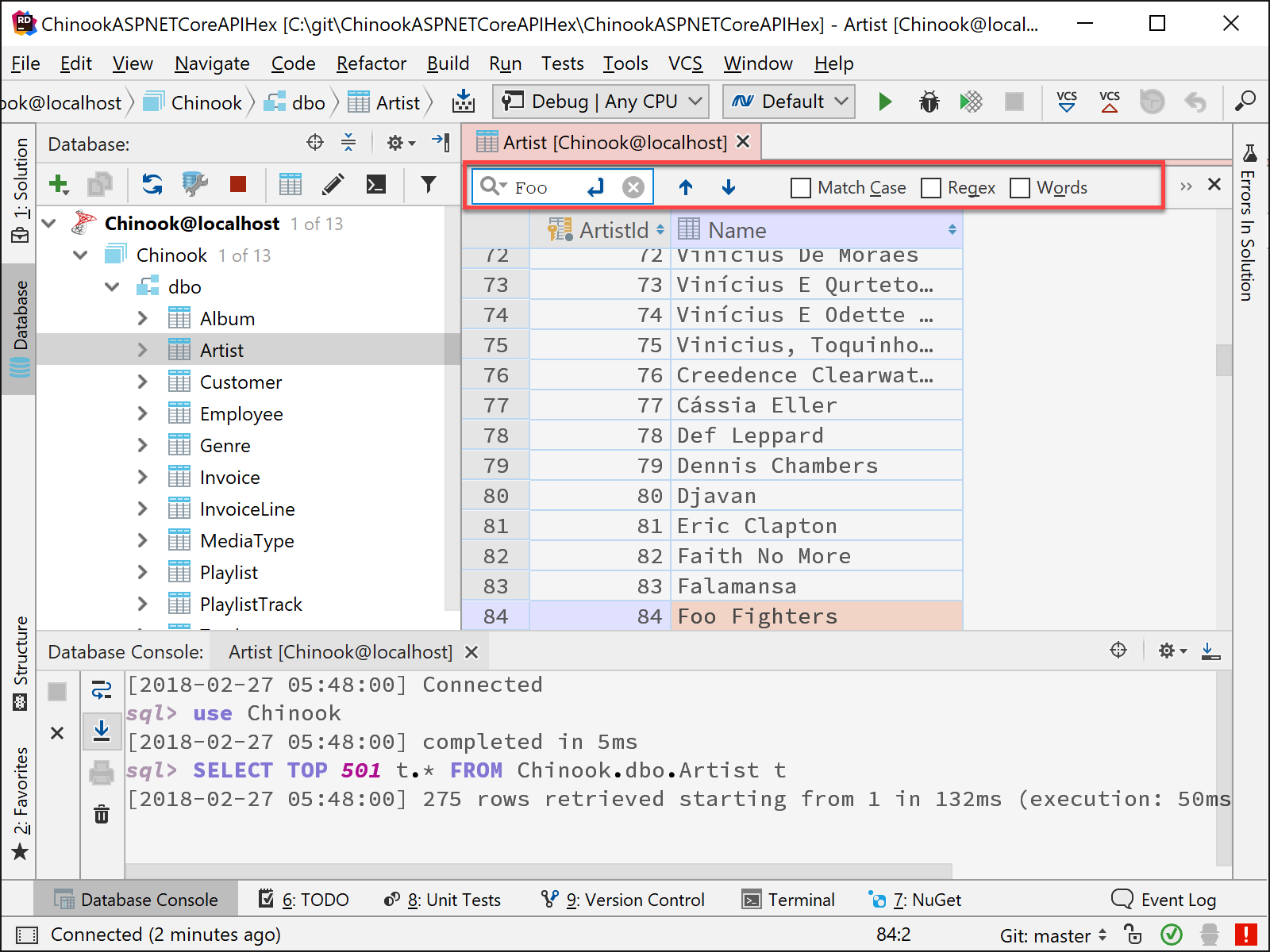This screenshot has width=1270, height=952.
Task: Click the data grid vertical scrollbar
Action: click(1223, 359)
